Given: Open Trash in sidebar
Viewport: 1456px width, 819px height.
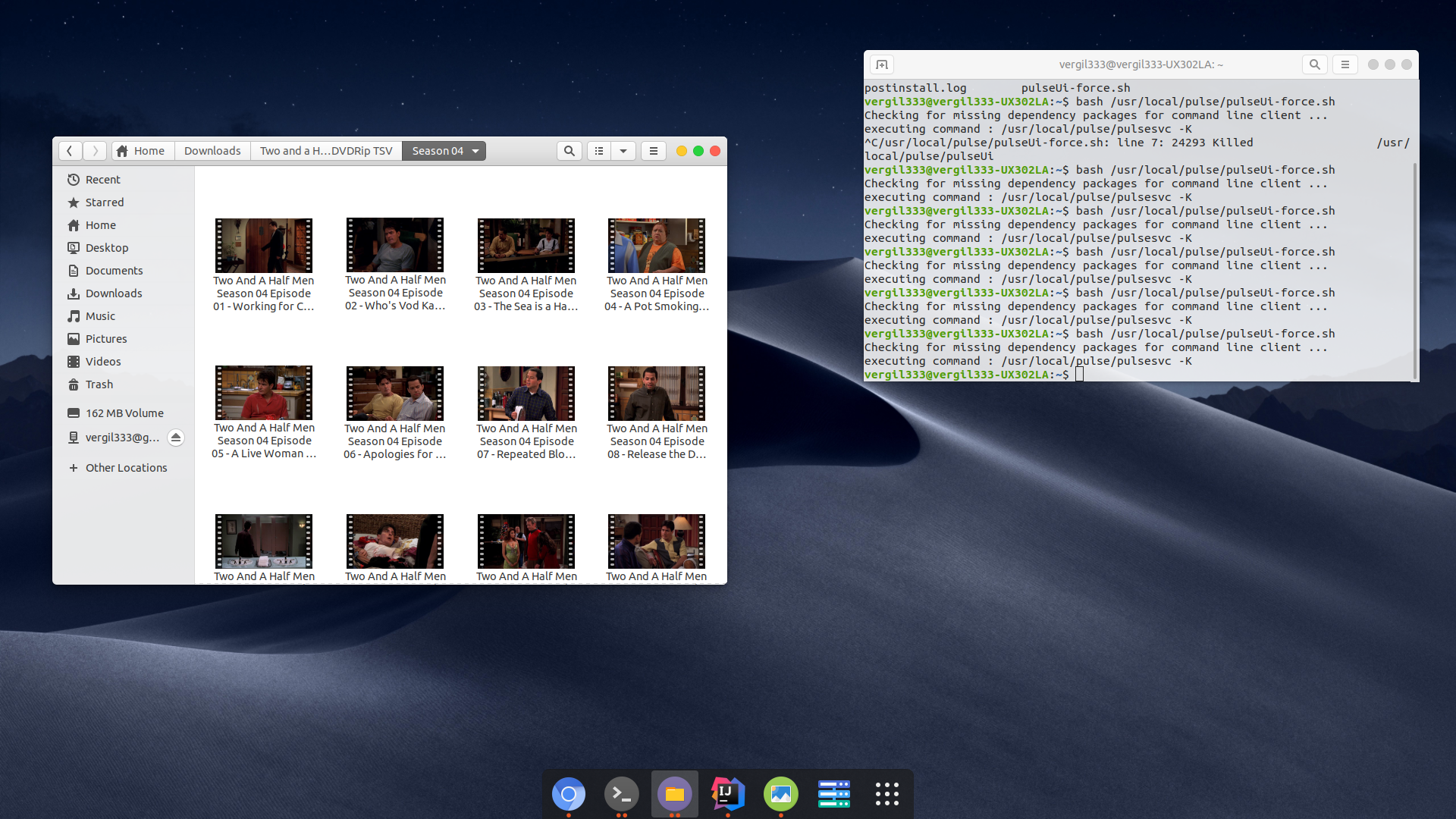Looking at the screenshot, I should click(124, 384).
